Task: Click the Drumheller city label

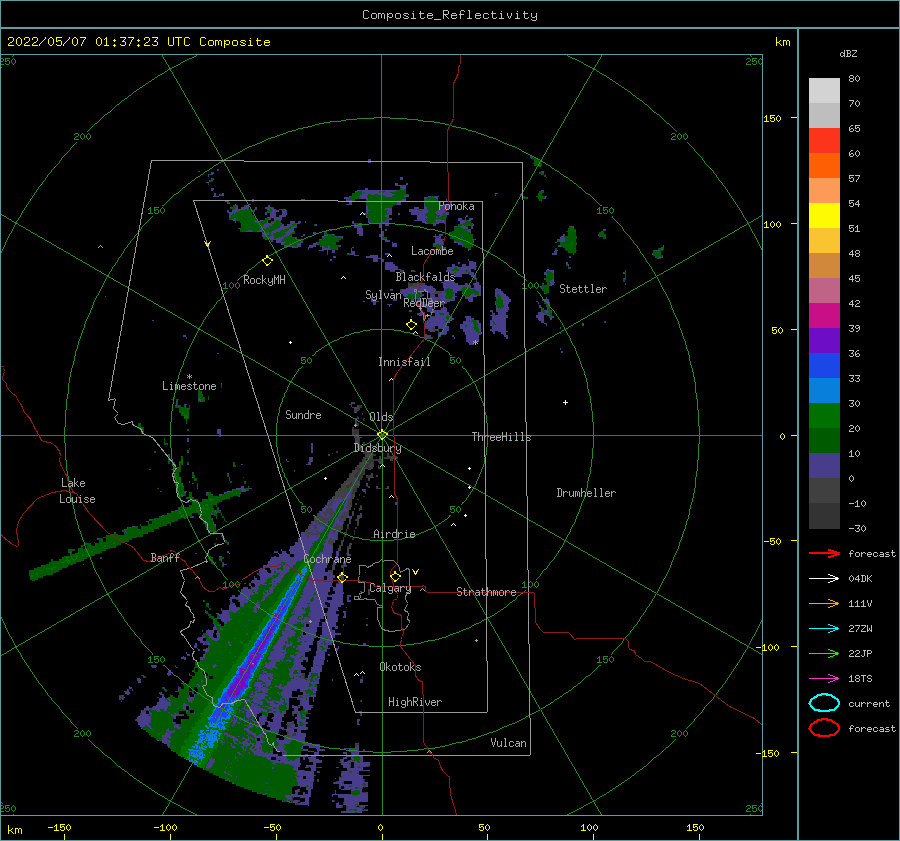Action: coord(586,493)
